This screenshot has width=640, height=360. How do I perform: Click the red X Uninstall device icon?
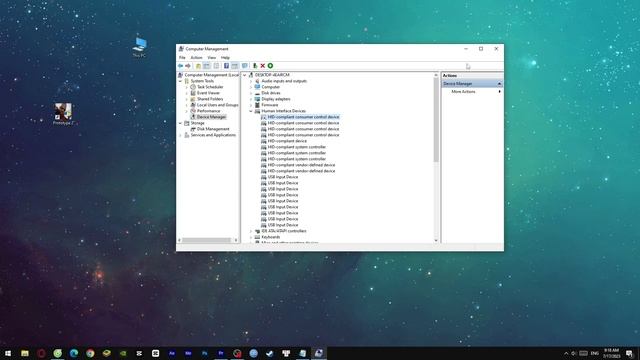pyautogui.click(x=262, y=66)
